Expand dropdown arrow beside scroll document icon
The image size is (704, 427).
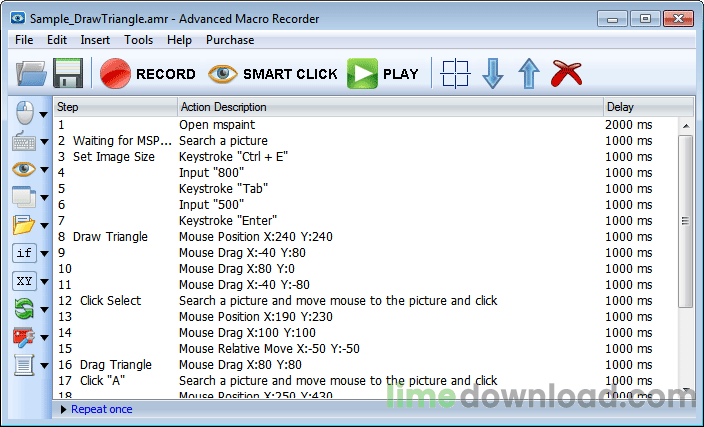click(44, 365)
